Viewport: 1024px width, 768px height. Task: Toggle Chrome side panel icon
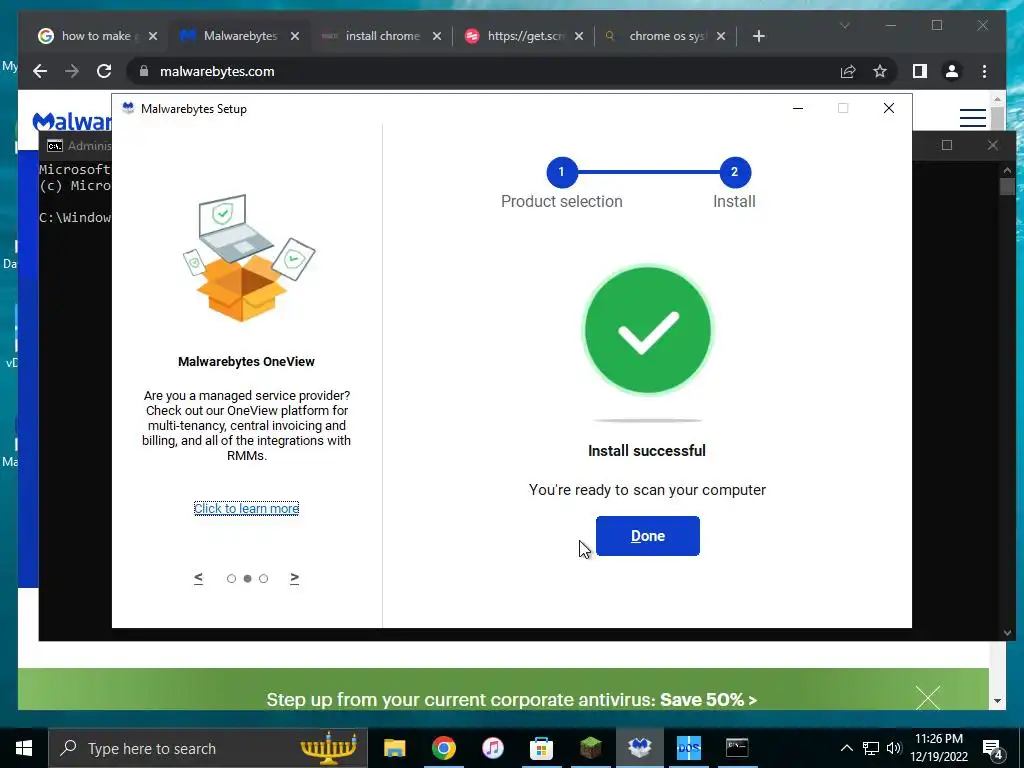pos(920,71)
